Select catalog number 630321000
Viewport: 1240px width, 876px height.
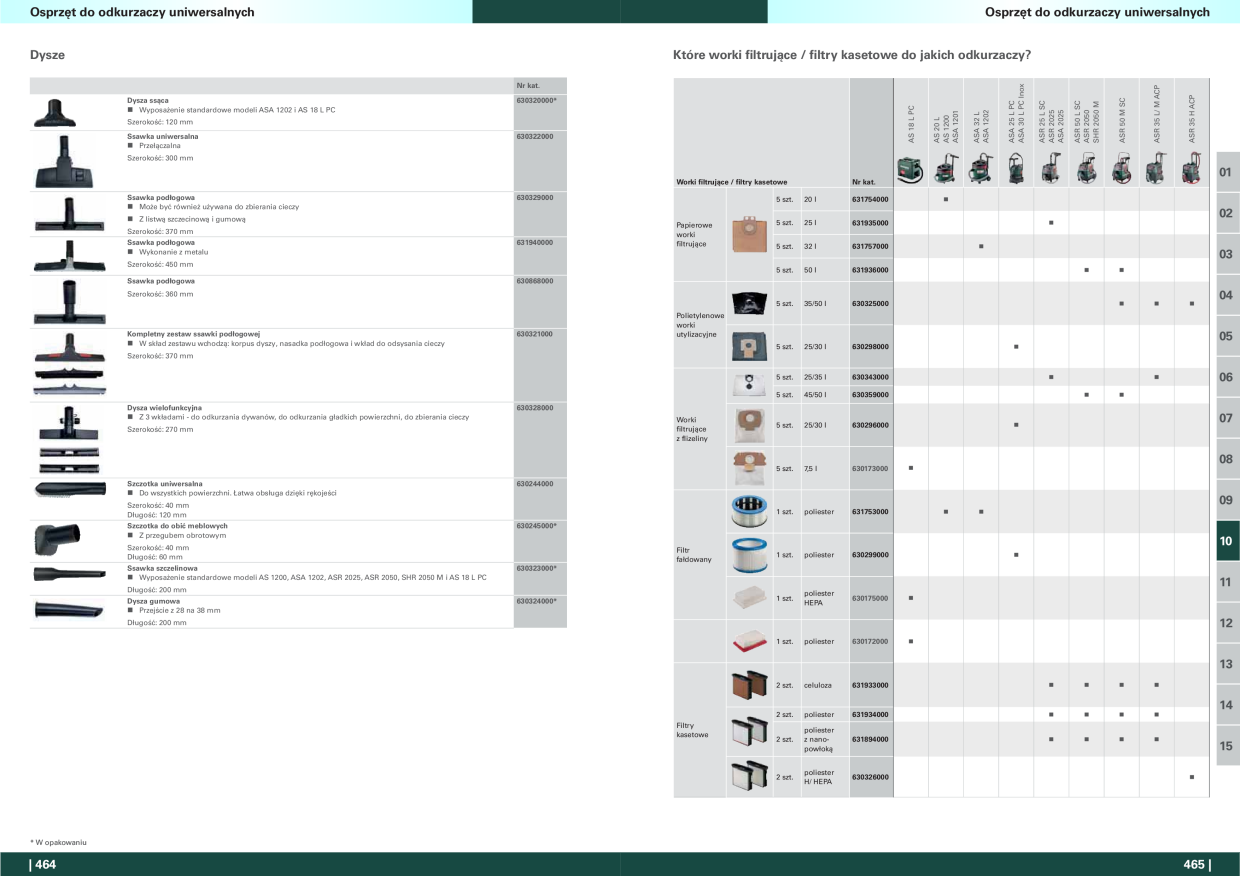[535, 334]
